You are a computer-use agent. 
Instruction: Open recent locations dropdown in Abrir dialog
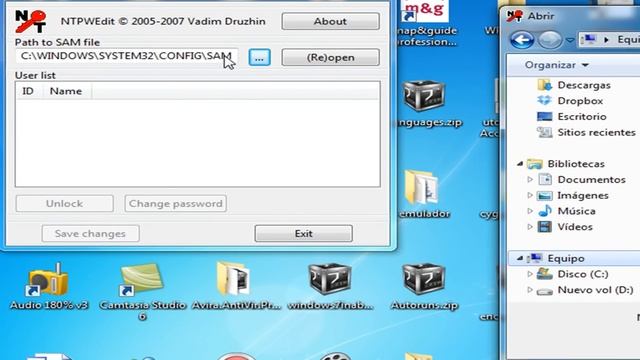570,40
